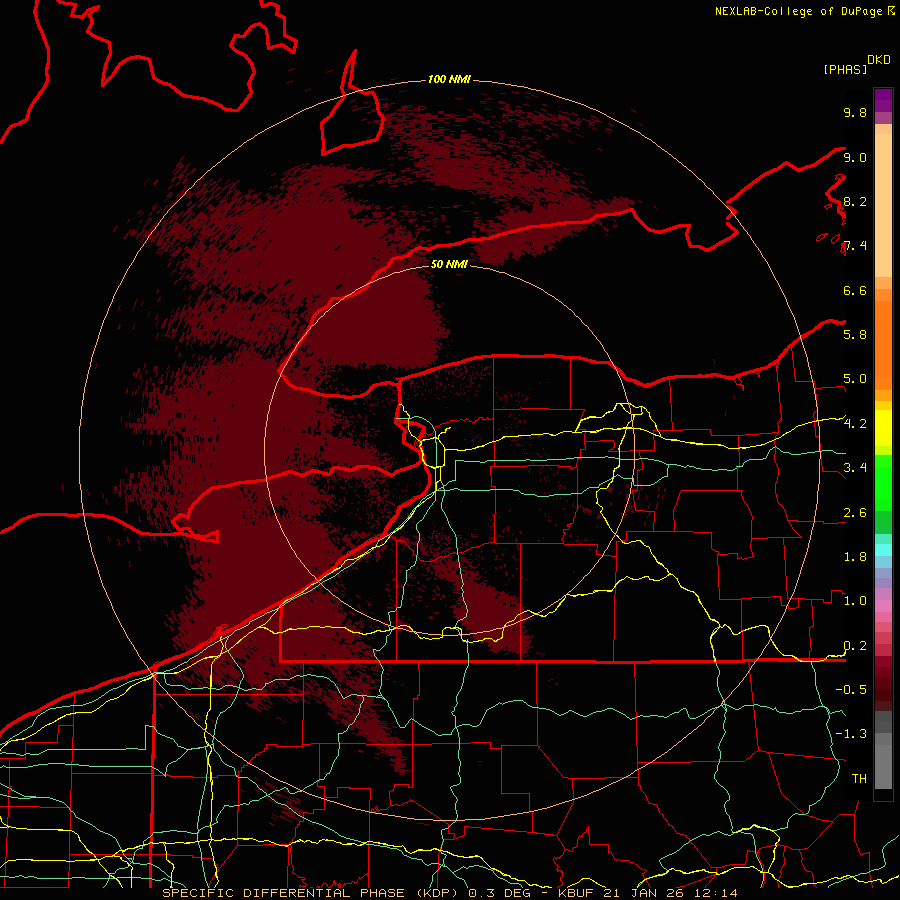Click the 0.2 value on the color scale
The height and width of the screenshot is (900, 900).
[855, 646]
